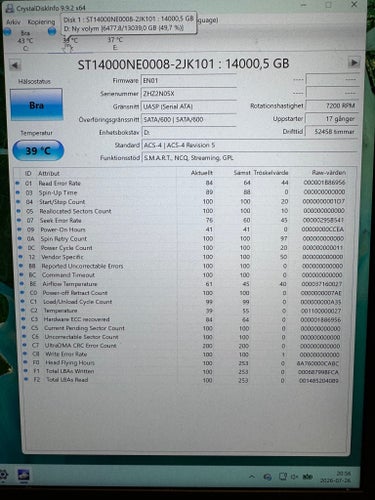Screen dimensions: 375x500
Task: Click the Enhetsbokstav field showing D:
Action: [189, 132]
